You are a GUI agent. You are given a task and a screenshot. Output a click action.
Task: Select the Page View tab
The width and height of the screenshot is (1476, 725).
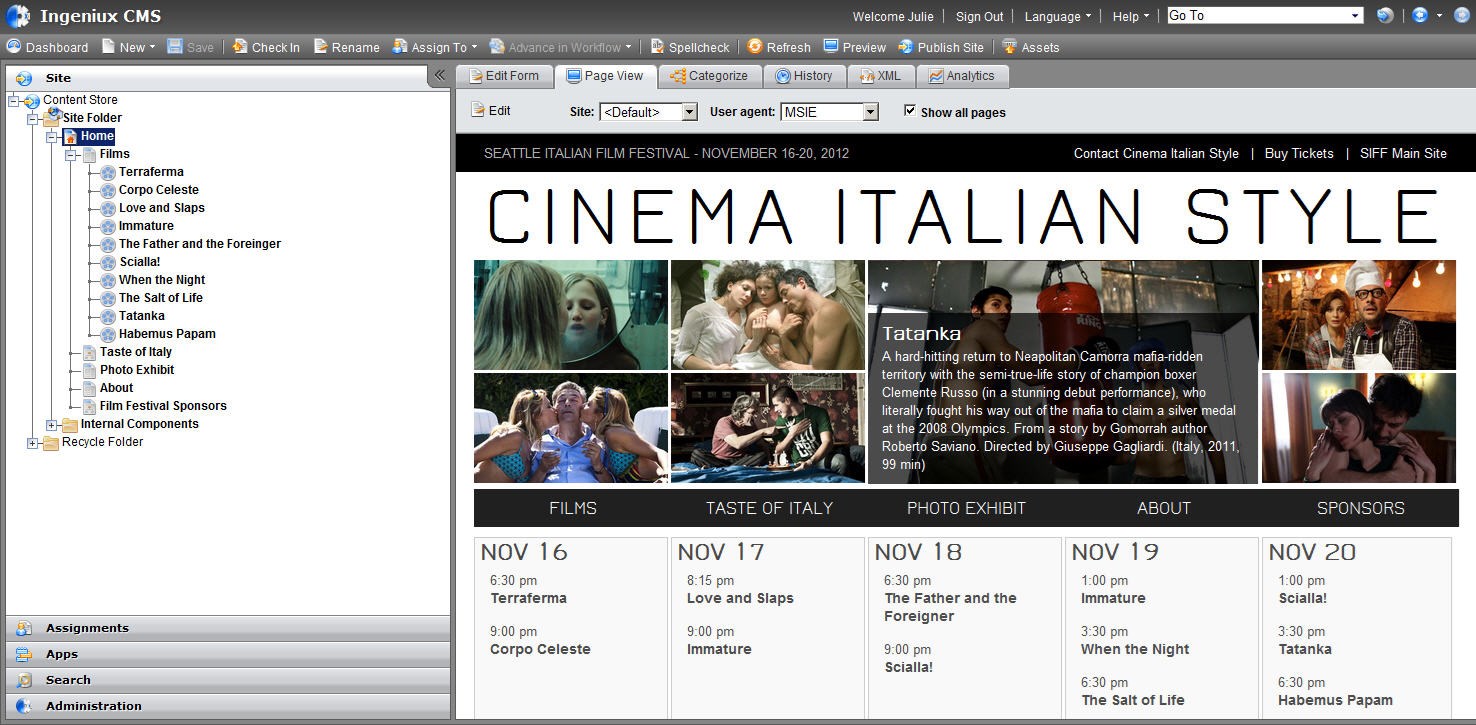tap(605, 76)
